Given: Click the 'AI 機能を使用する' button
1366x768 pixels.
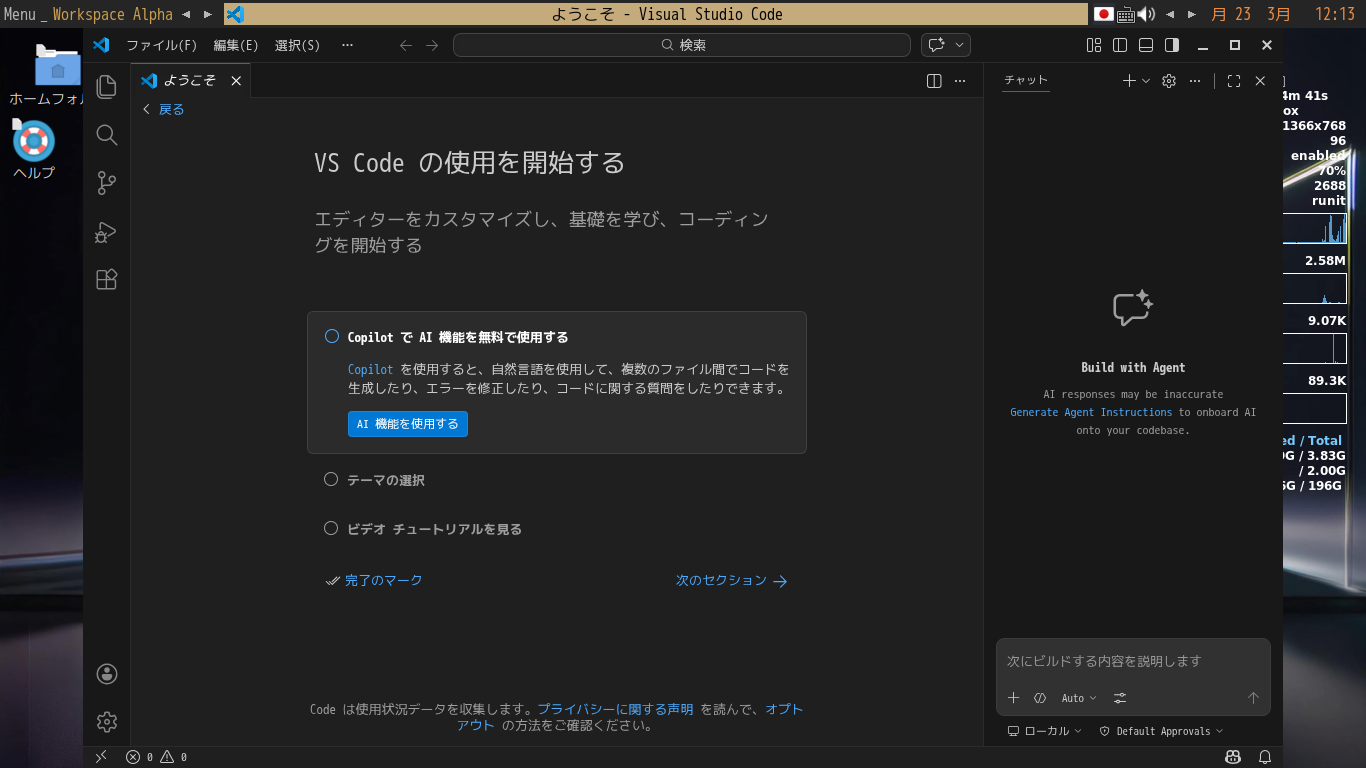Looking at the screenshot, I should [x=407, y=424].
